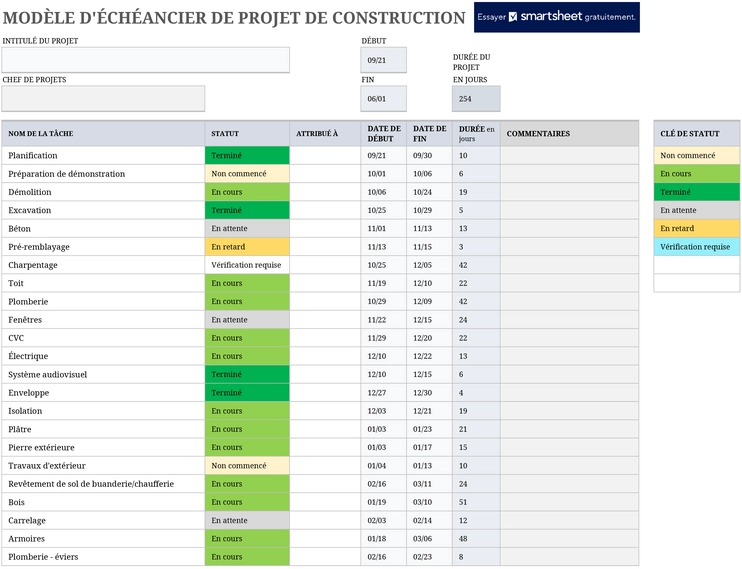The height and width of the screenshot is (569, 742).
Task: Click En attente status of Carrelage
Action: 247,520
